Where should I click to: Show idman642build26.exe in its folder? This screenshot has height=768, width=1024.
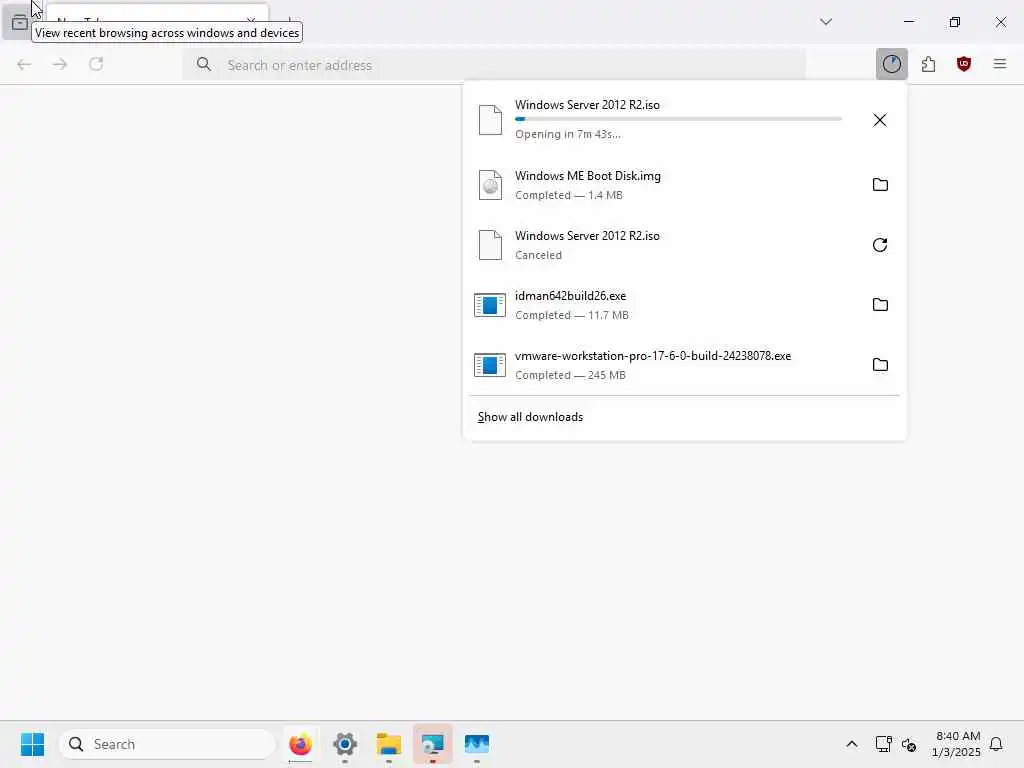point(880,305)
